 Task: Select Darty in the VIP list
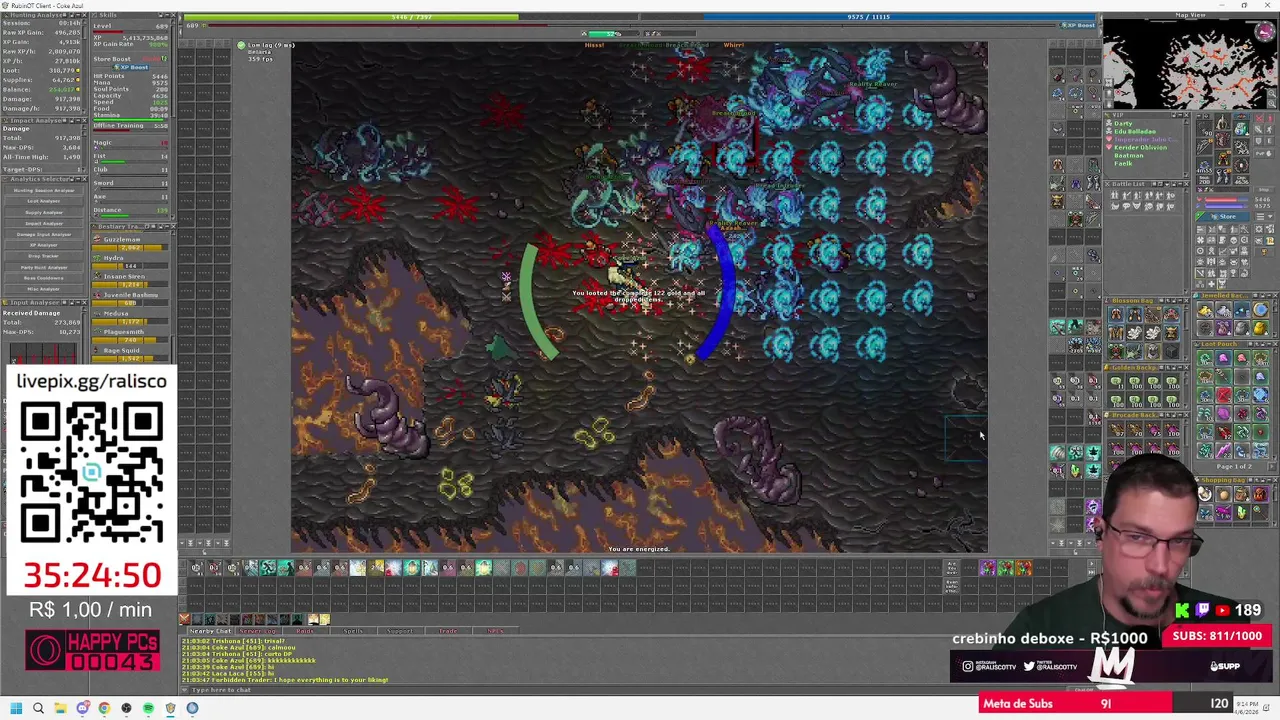click(1123, 123)
